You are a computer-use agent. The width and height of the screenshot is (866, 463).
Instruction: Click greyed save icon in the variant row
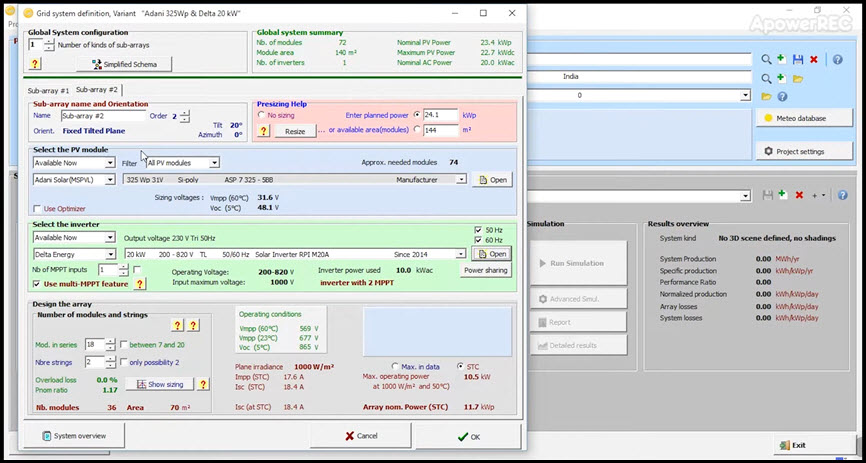767,195
